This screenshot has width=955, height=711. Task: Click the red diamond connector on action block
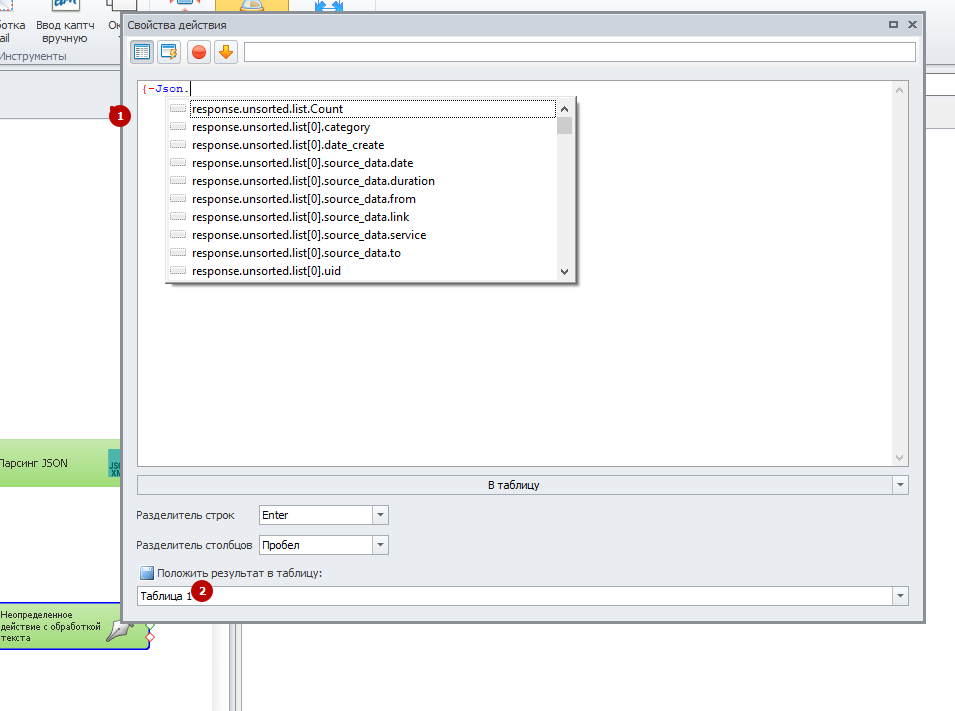pyautogui.click(x=150, y=637)
